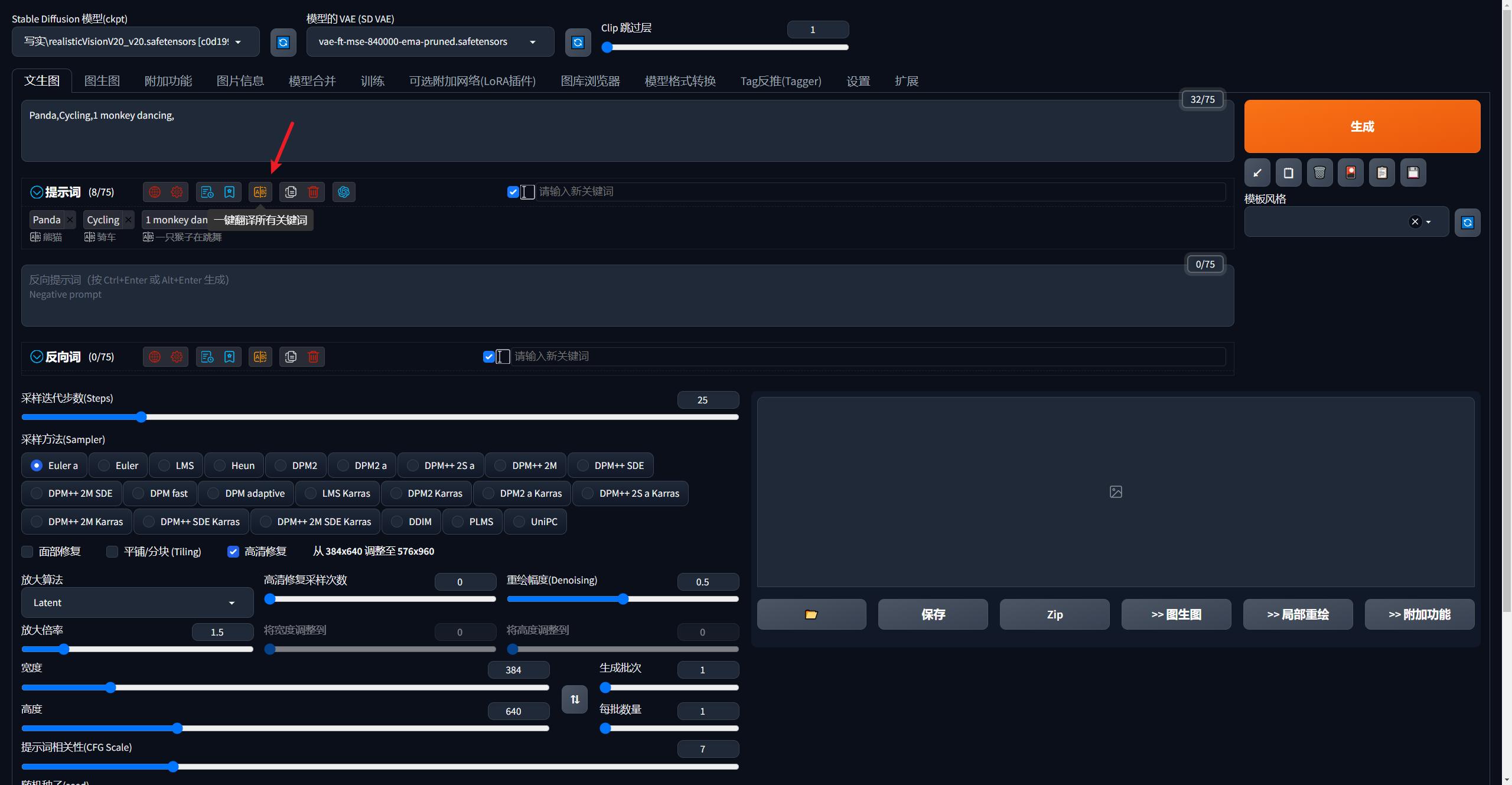Click the floppy disk save-style icon under 生成
Viewport: 1512px width, 785px height.
(x=1413, y=172)
